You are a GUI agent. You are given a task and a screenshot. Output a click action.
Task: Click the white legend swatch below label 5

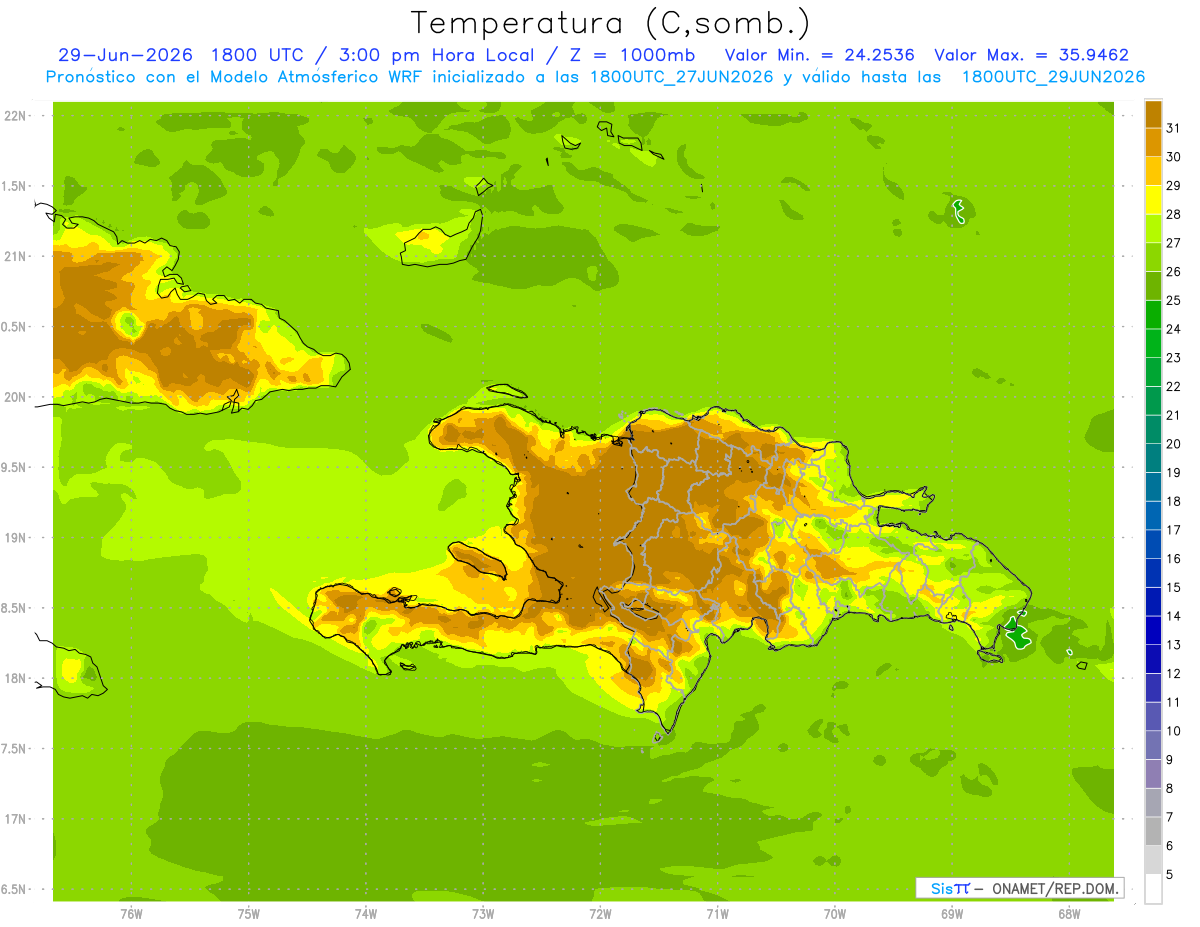click(1153, 889)
